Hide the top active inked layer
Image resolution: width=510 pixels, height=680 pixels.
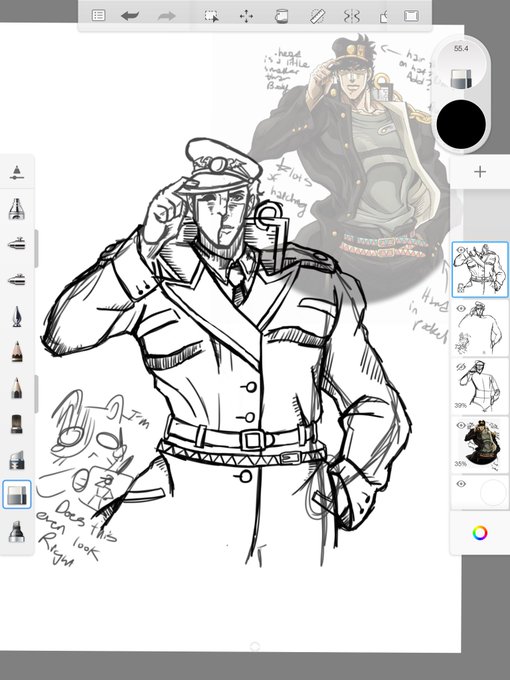461,250
